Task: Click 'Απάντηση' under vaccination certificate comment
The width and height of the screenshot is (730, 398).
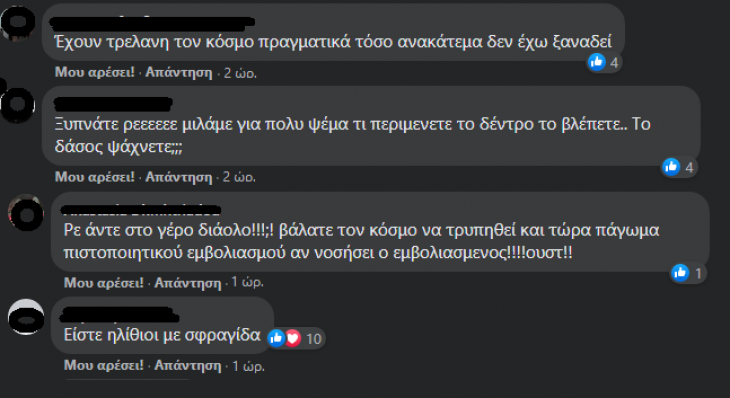Action: point(188,282)
